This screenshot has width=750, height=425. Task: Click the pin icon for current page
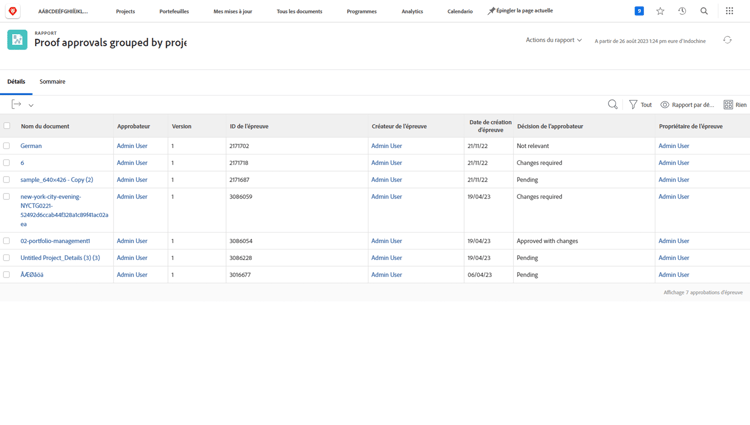tap(491, 11)
